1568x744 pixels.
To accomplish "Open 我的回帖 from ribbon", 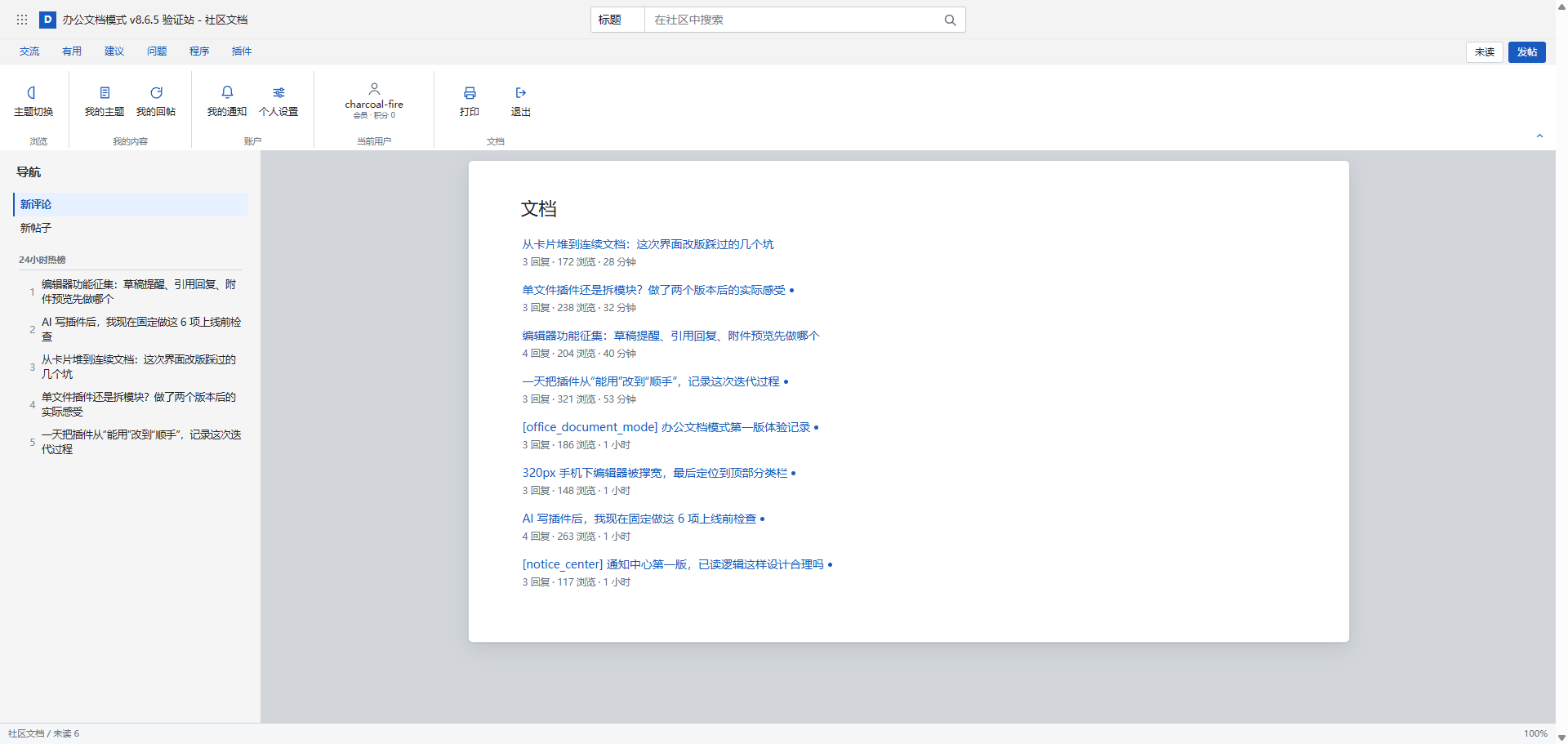I will [x=156, y=102].
